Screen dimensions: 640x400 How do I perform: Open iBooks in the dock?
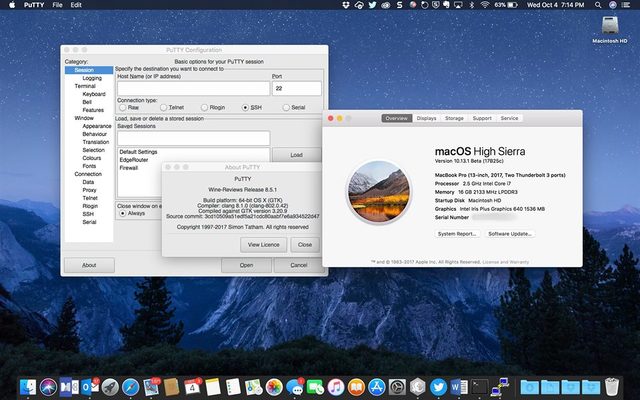(356, 387)
